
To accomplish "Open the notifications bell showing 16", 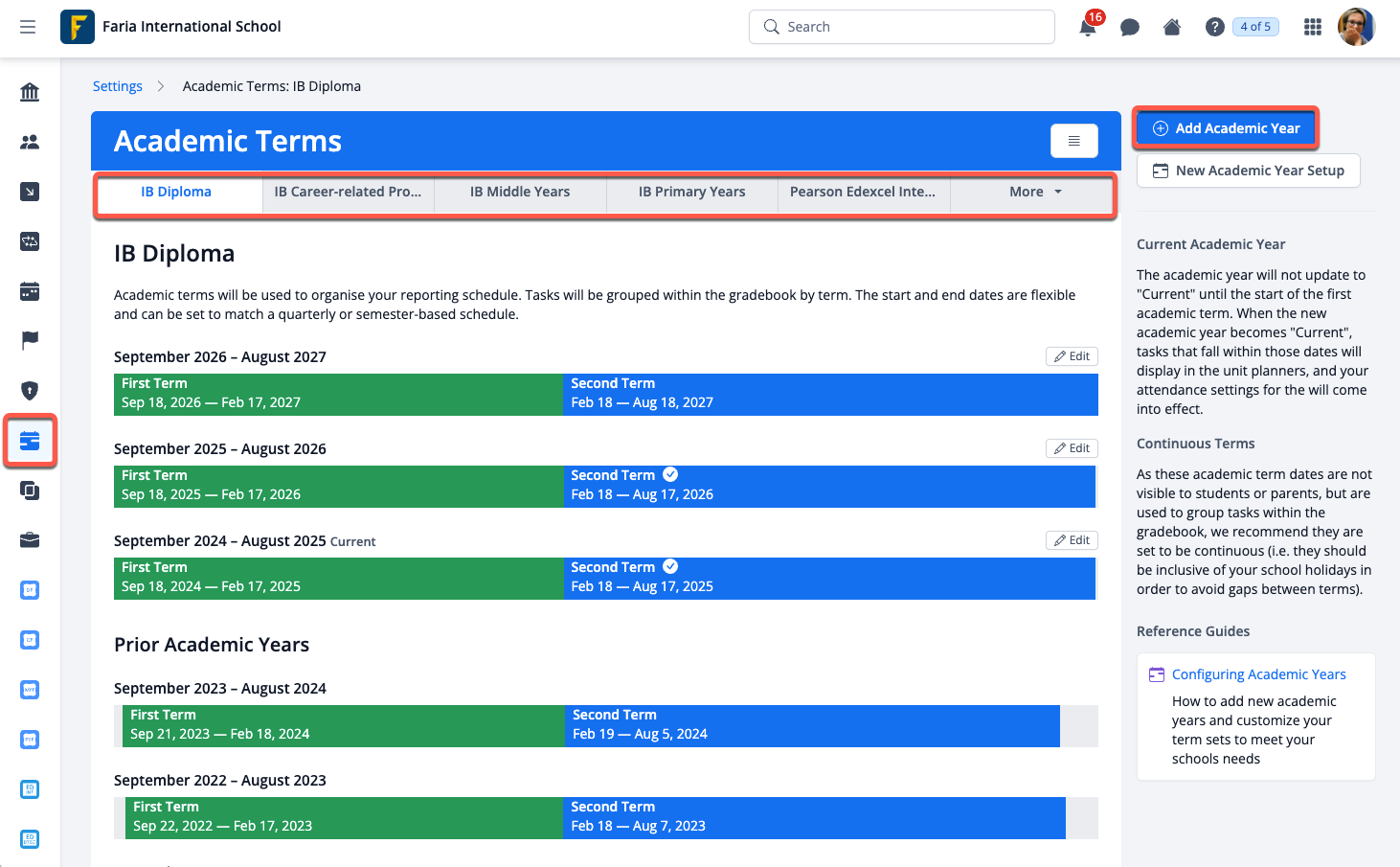I will point(1088,27).
